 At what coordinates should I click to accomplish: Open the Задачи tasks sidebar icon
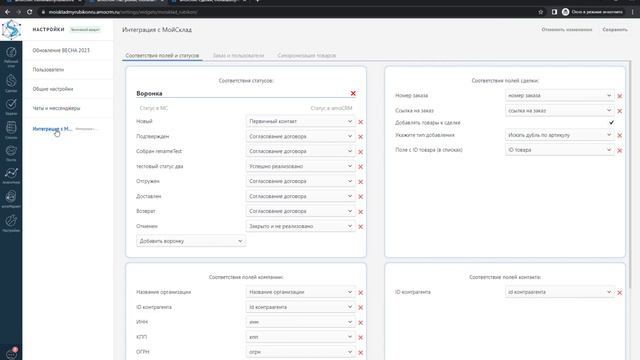(x=11, y=107)
